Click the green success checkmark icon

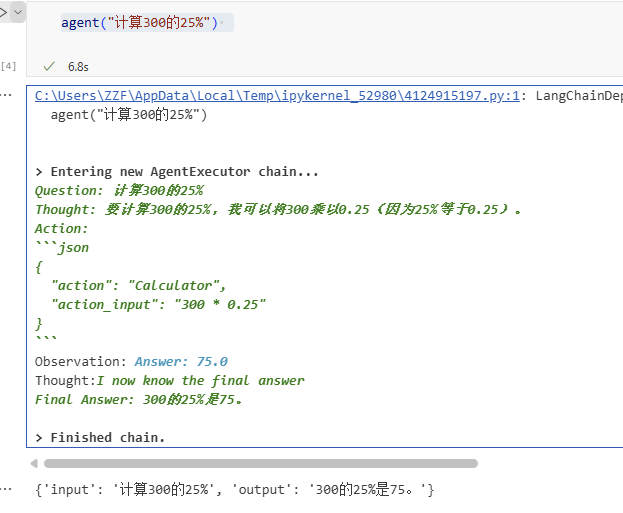tap(49, 66)
